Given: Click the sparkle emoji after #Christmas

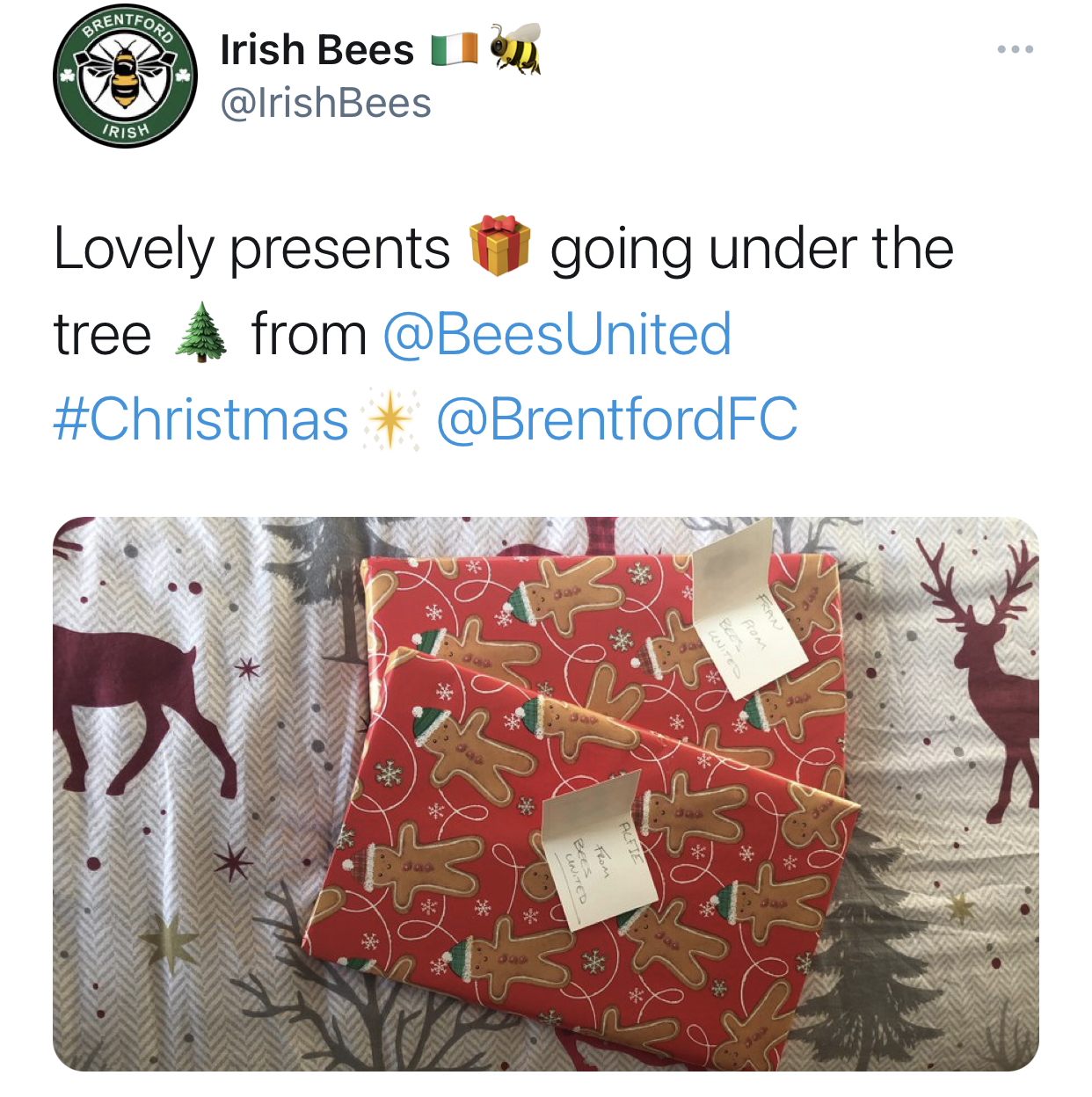Looking at the screenshot, I should (x=391, y=418).
